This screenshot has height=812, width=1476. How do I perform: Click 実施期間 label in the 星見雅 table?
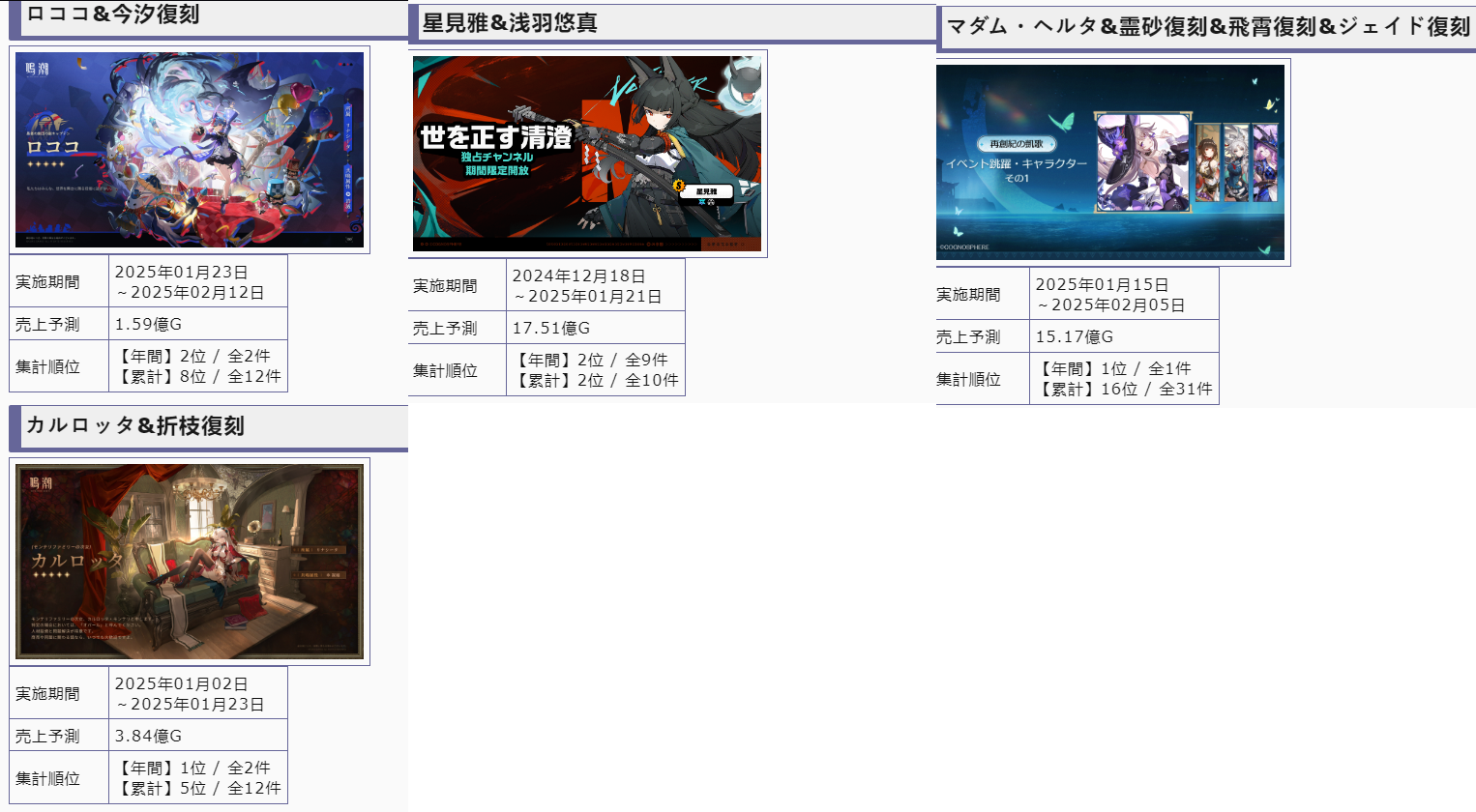click(445, 286)
